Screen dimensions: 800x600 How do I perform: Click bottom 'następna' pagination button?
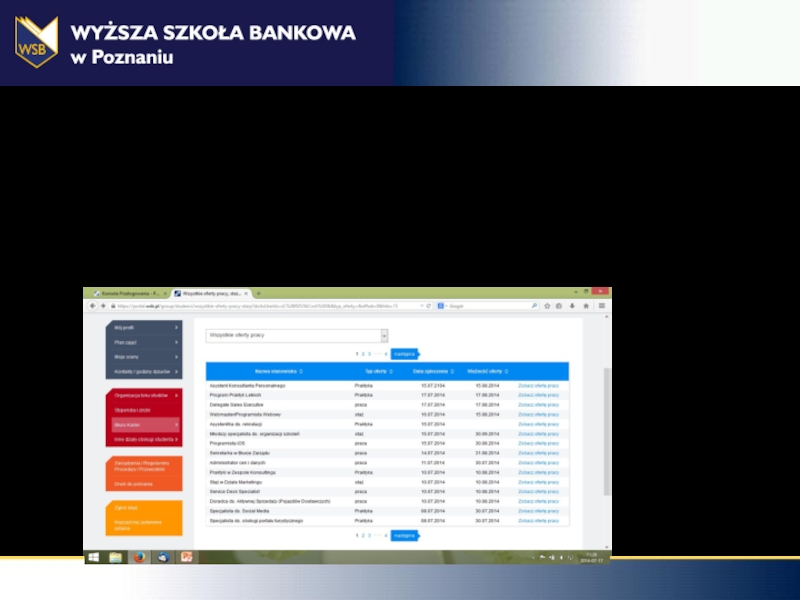coord(405,536)
